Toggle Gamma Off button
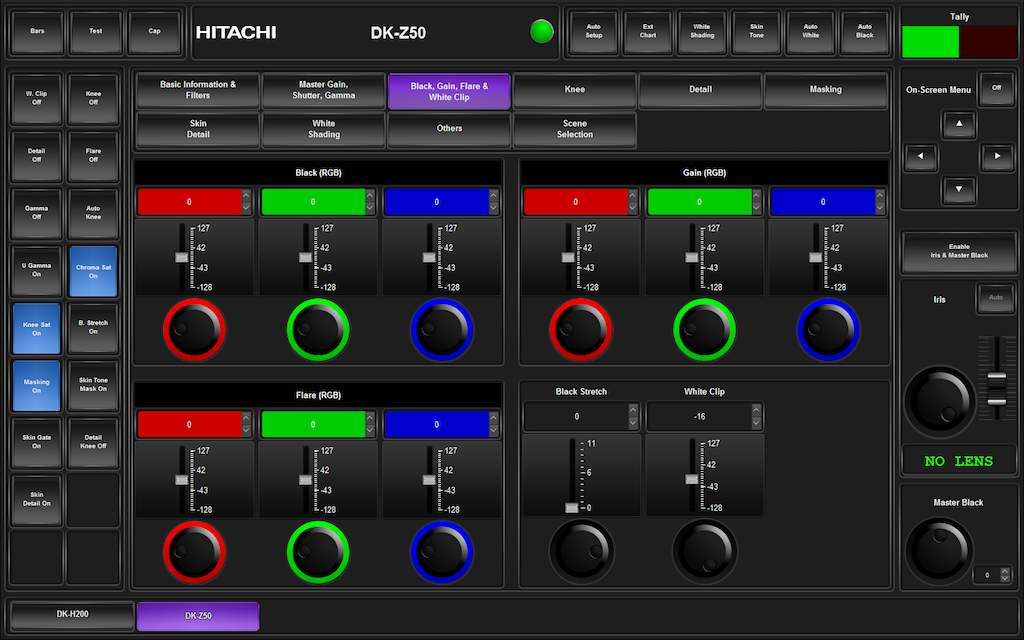The width and height of the screenshot is (1024, 640). (x=37, y=214)
